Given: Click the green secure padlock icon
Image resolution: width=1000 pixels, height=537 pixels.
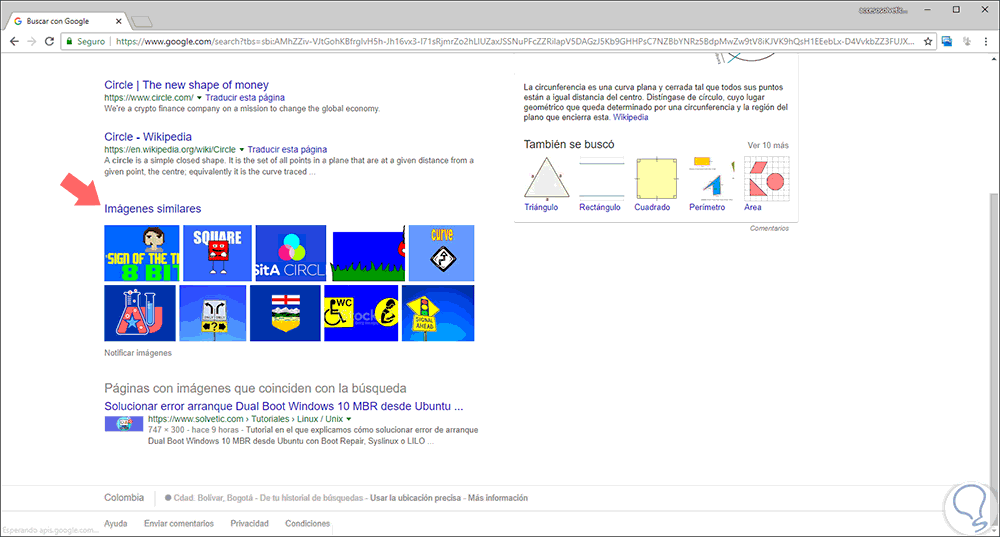Looking at the screenshot, I should pyautogui.click(x=70, y=41).
